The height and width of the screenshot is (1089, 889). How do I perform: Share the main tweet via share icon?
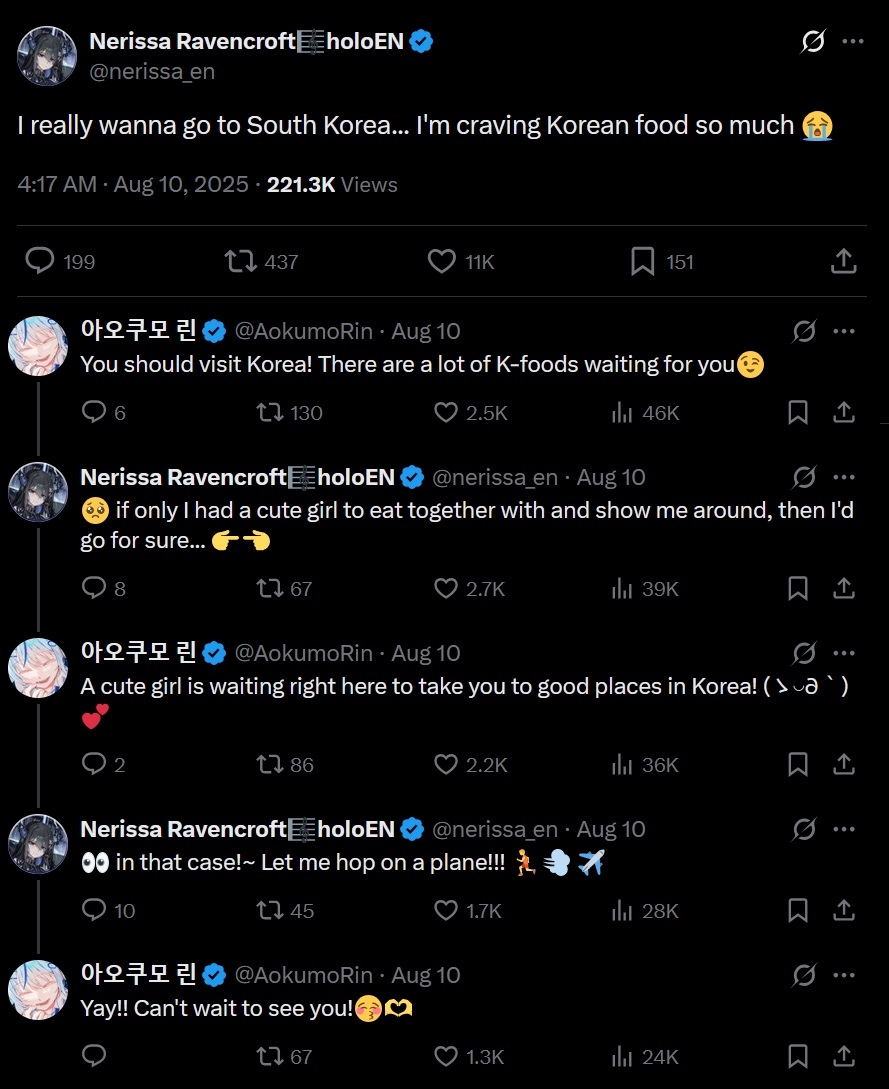(843, 261)
